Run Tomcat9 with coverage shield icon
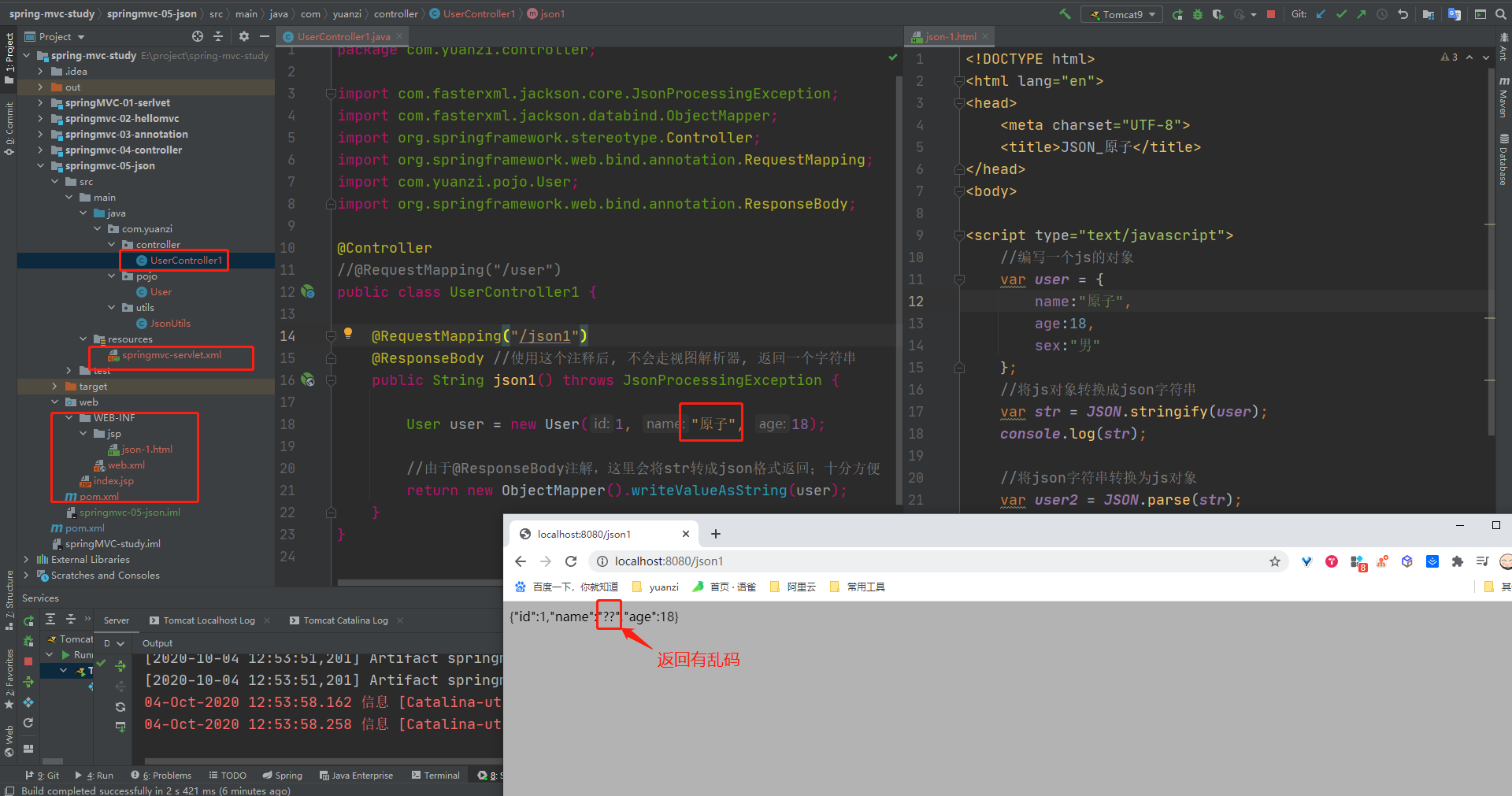 click(1217, 14)
